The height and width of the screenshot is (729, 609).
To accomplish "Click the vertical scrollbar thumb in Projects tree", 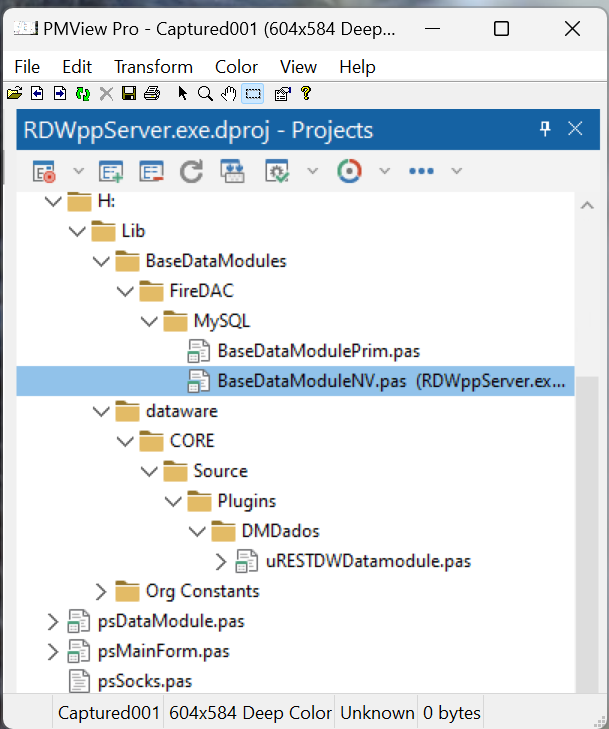I will pos(587,535).
